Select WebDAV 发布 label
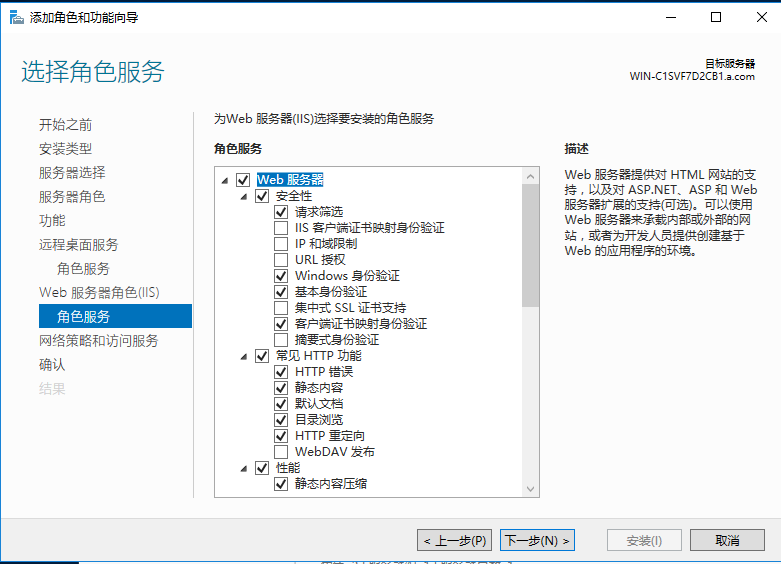The image size is (781, 564). (x=335, y=451)
